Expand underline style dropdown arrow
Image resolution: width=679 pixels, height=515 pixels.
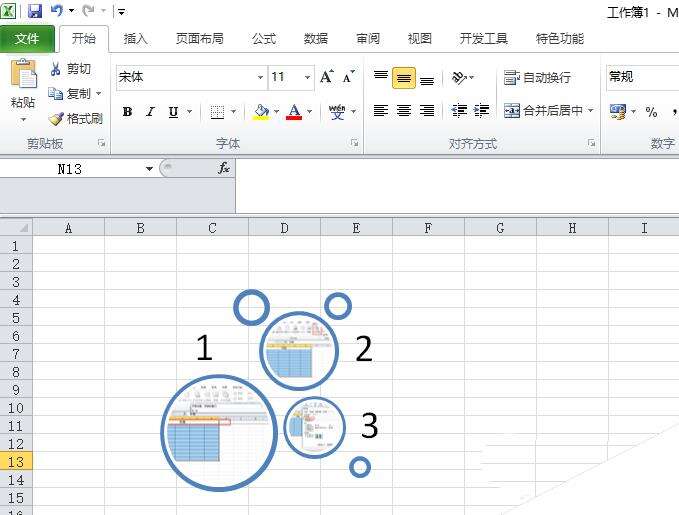[190, 112]
